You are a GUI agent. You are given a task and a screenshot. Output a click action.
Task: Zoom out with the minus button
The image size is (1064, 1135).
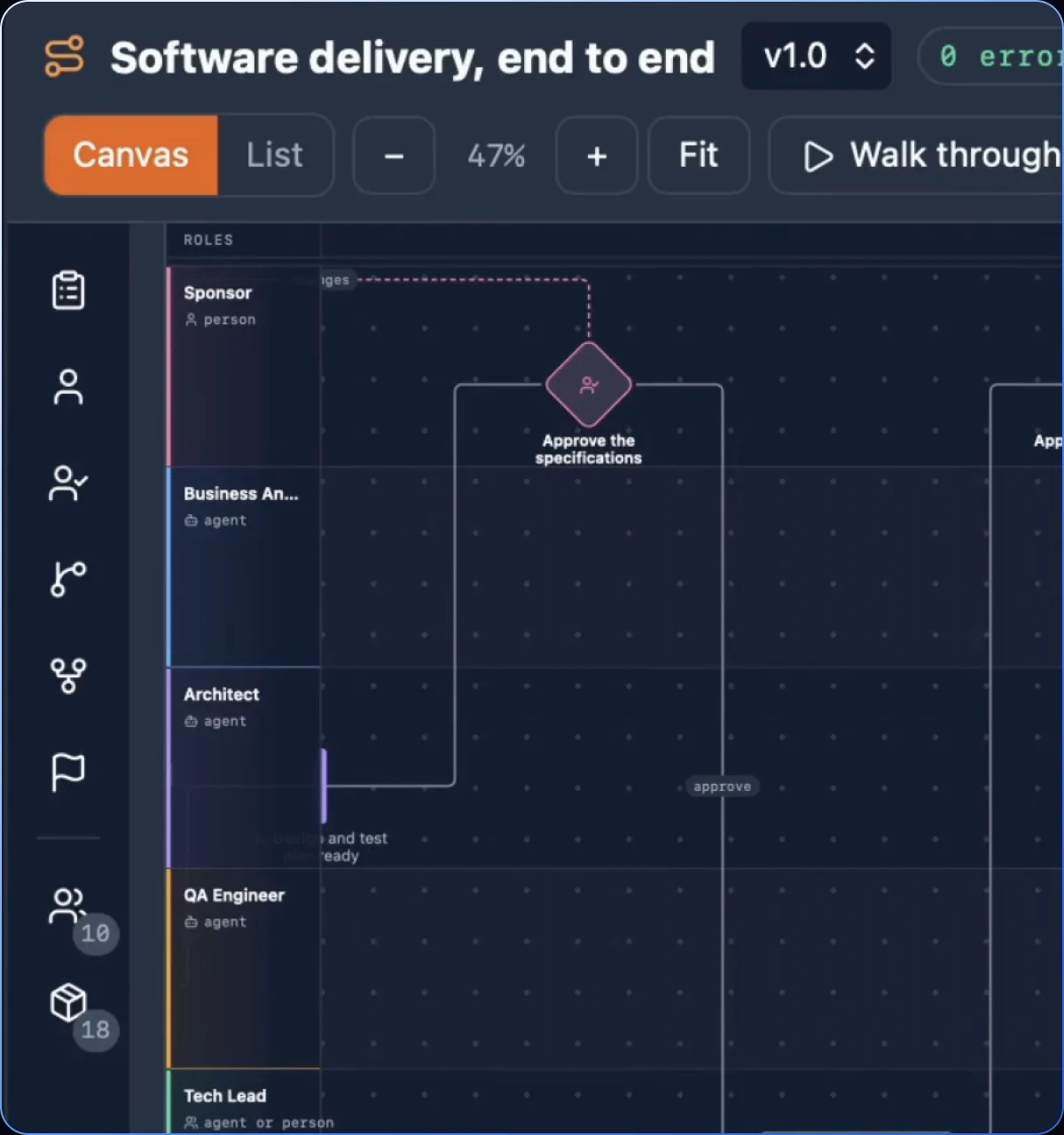395,156
